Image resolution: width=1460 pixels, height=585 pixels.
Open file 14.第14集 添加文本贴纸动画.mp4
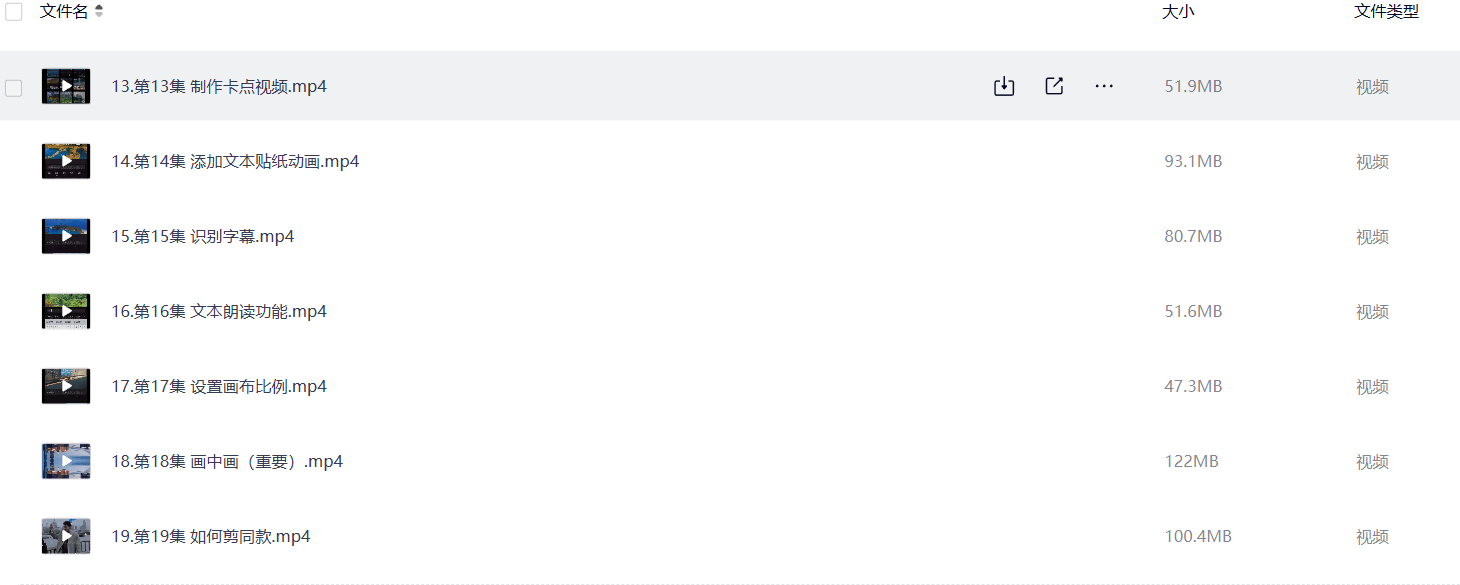pyautogui.click(x=235, y=162)
